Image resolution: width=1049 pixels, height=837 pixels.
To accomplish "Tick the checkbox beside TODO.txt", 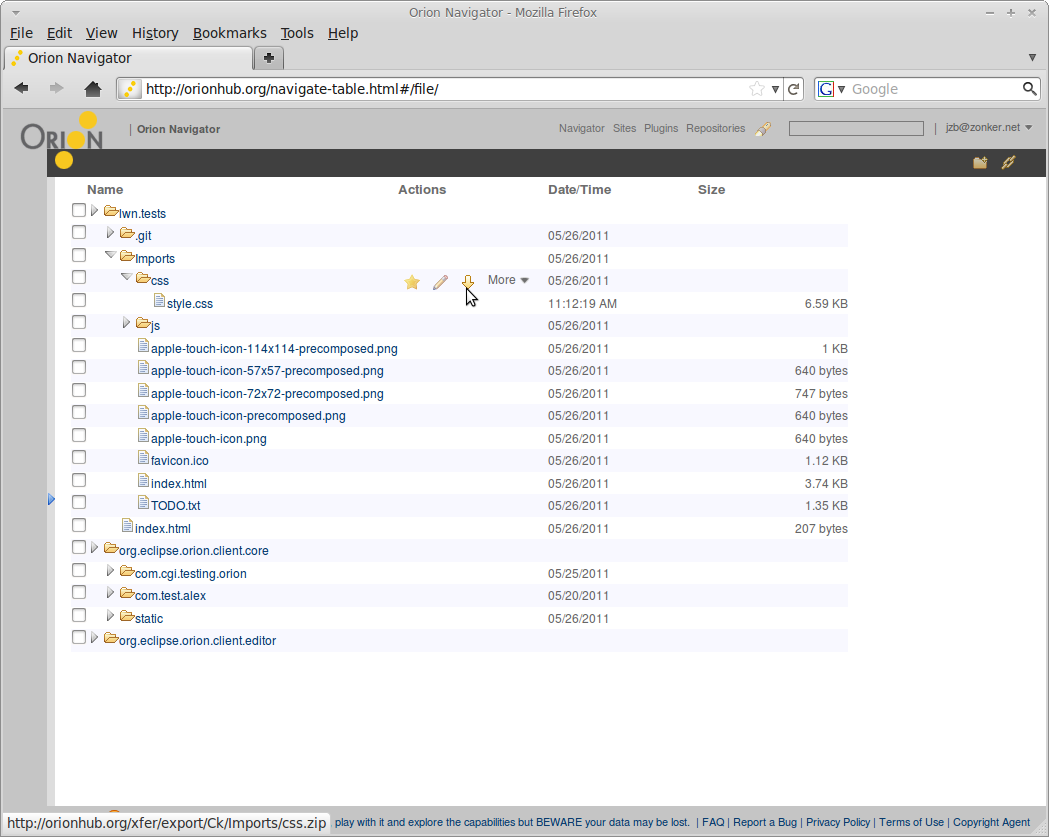I will (x=79, y=503).
